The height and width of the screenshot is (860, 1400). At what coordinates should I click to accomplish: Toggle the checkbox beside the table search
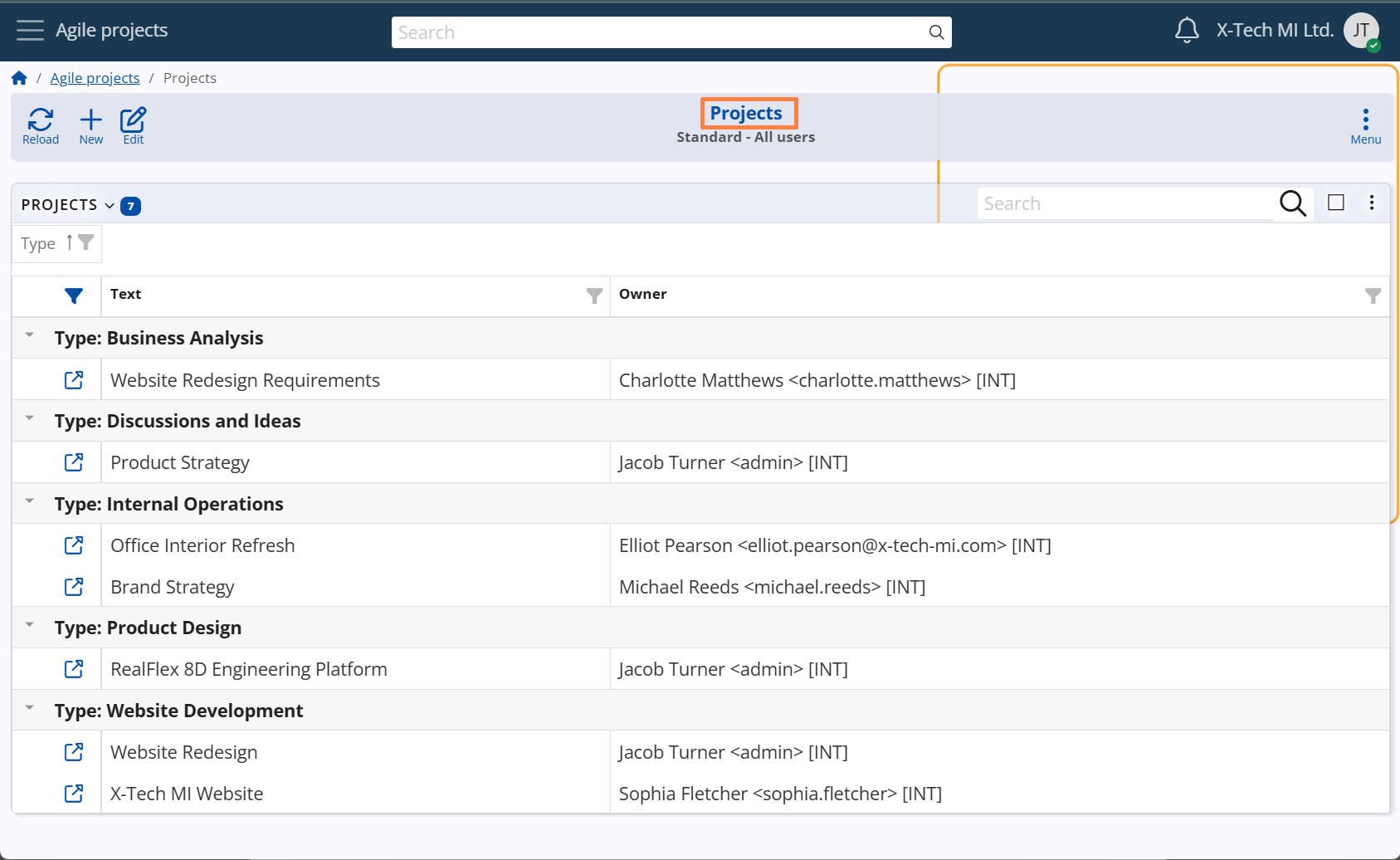point(1336,203)
